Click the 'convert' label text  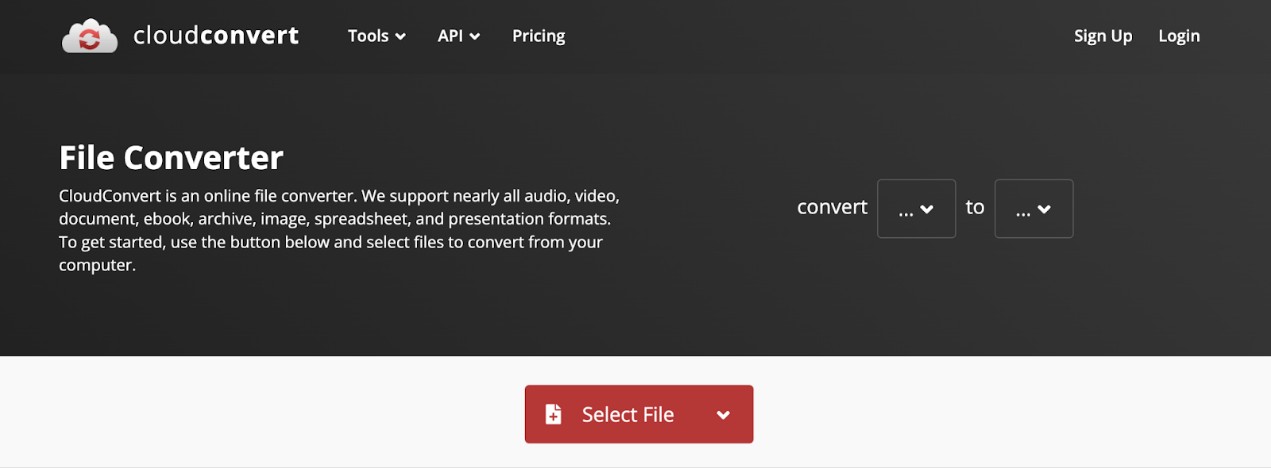tap(832, 207)
